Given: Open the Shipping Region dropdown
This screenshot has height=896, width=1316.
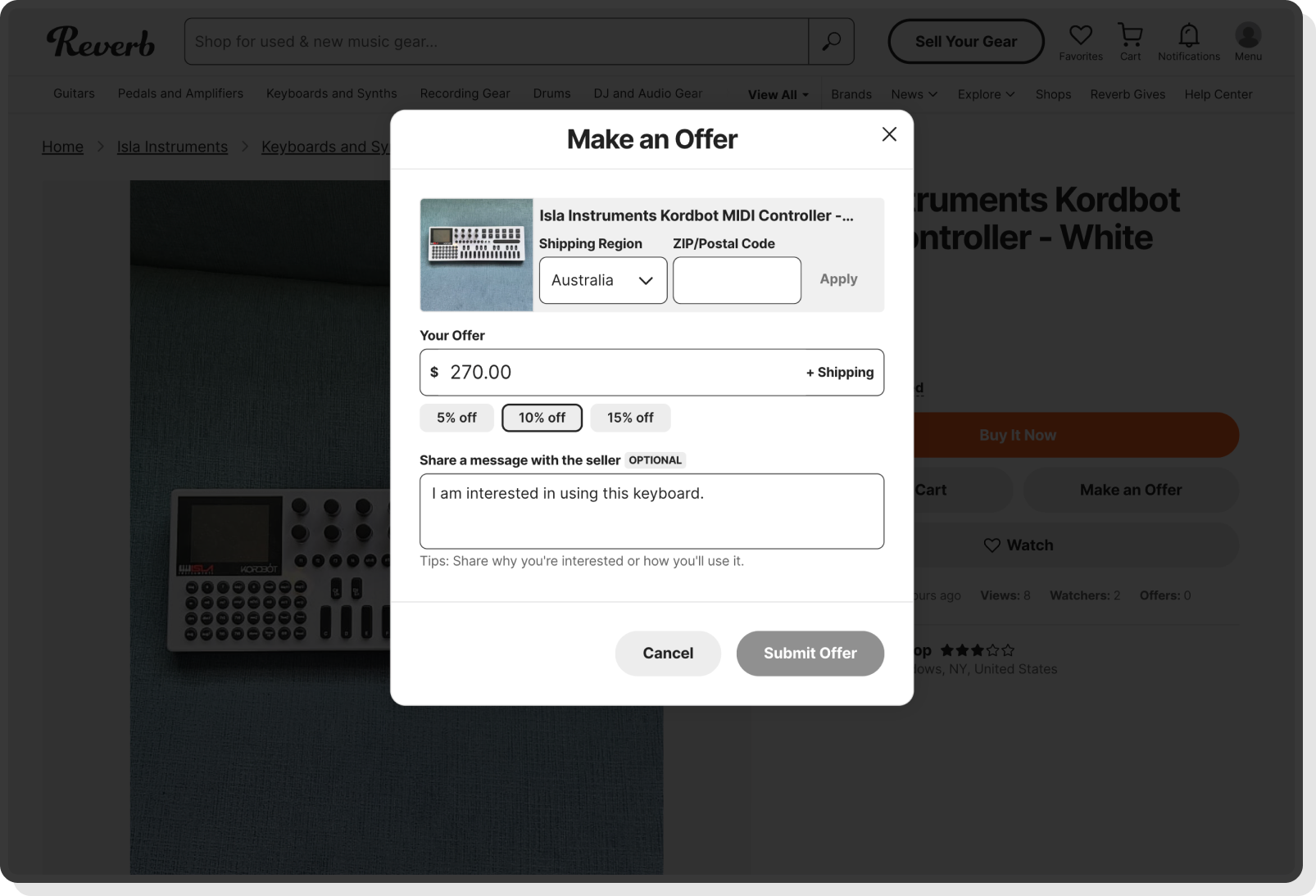Looking at the screenshot, I should pos(602,280).
